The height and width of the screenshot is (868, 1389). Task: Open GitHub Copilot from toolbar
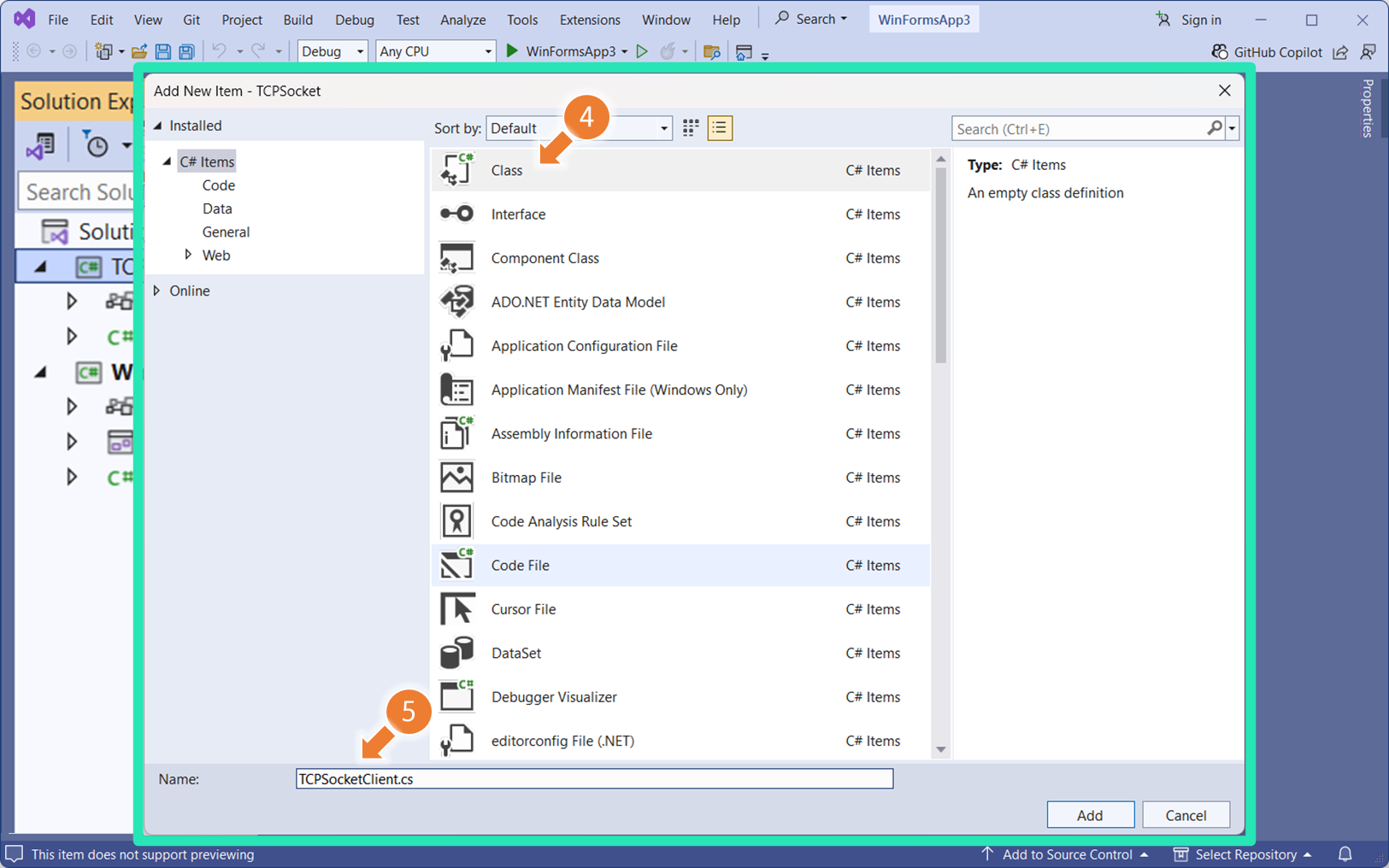(x=1267, y=51)
